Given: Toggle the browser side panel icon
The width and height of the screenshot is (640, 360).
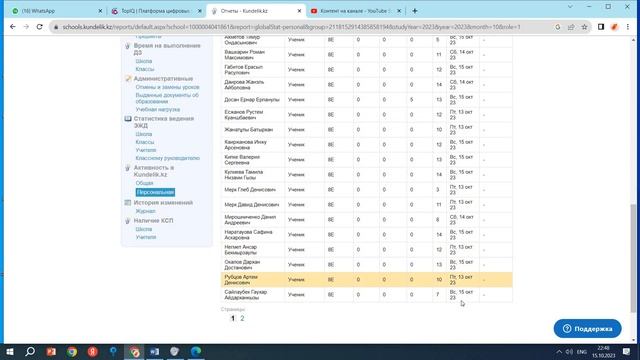Looking at the screenshot, I should pos(601,27).
